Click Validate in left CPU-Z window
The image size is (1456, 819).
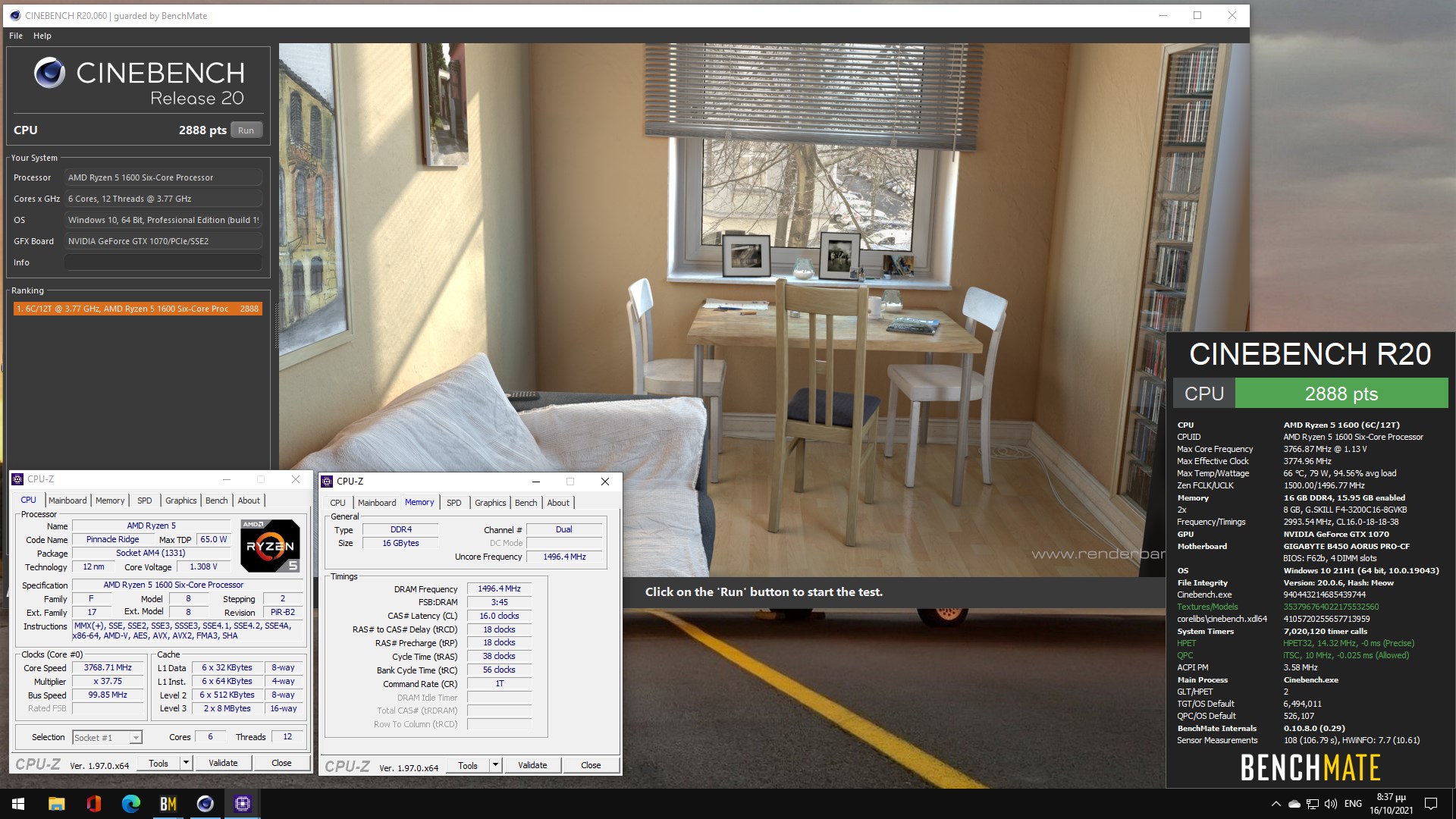[x=223, y=764]
